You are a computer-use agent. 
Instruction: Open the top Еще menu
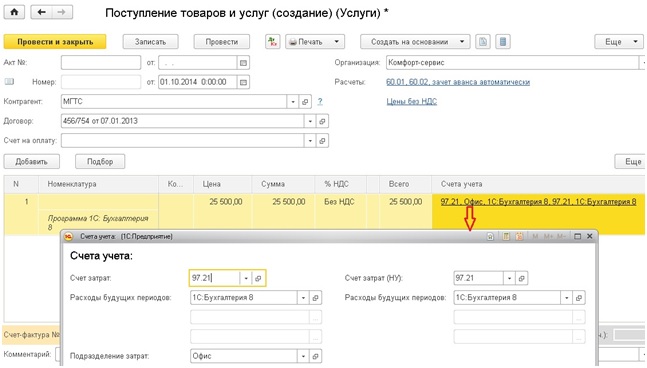coord(619,42)
